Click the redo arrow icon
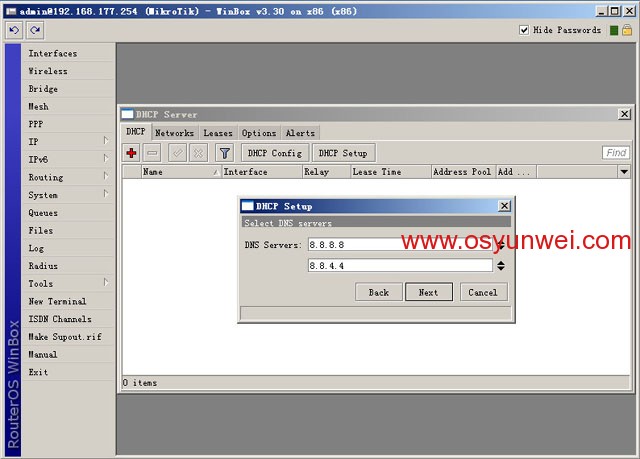The height and width of the screenshot is (459, 640). pyautogui.click(x=35, y=30)
